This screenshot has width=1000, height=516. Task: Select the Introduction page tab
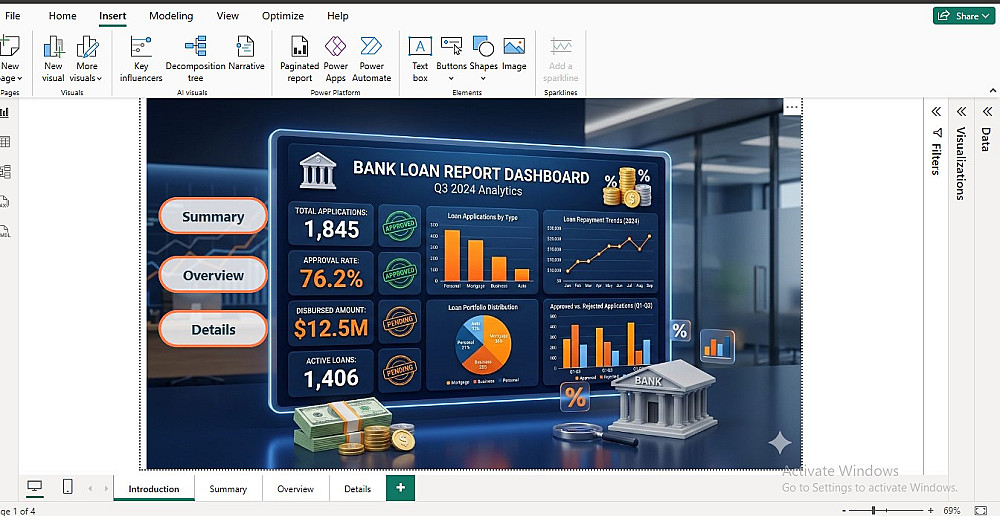[x=154, y=489]
